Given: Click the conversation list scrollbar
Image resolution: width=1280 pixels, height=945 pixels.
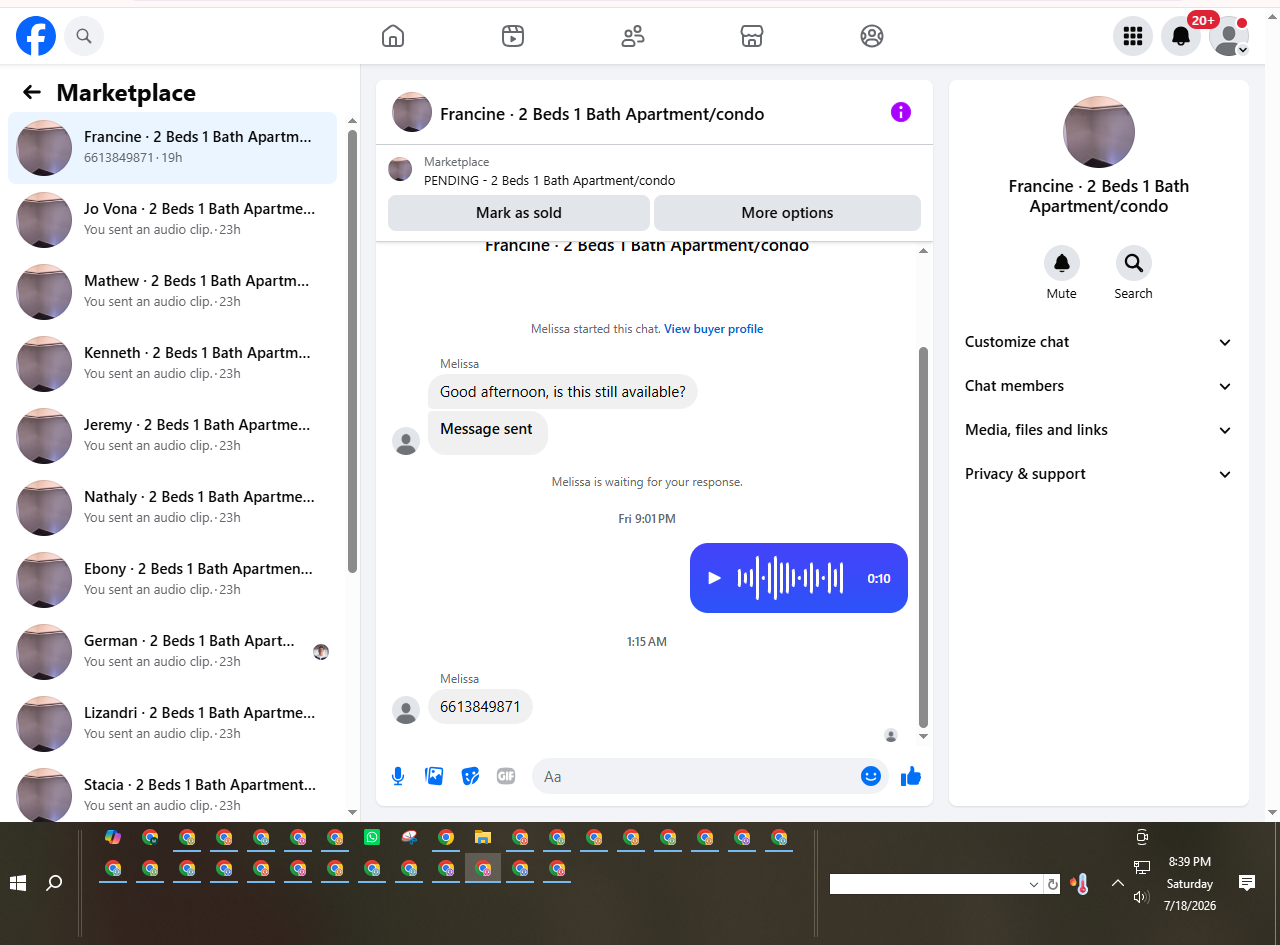Looking at the screenshot, I should (352, 350).
